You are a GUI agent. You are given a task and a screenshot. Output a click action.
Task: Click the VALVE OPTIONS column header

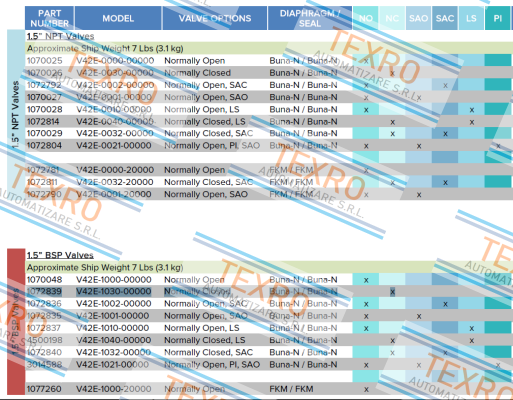pos(215,18)
